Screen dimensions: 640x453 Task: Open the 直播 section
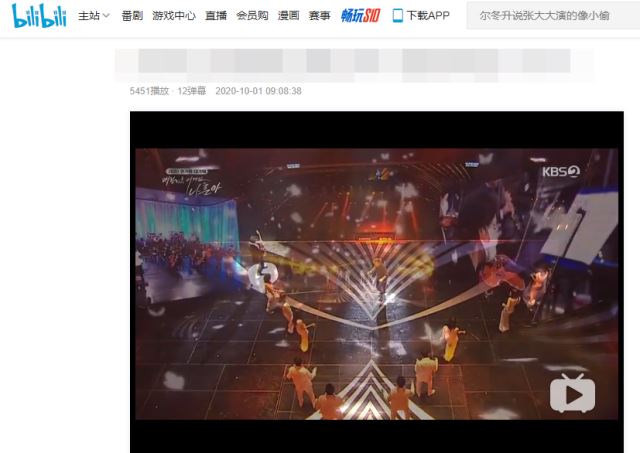tap(216, 16)
